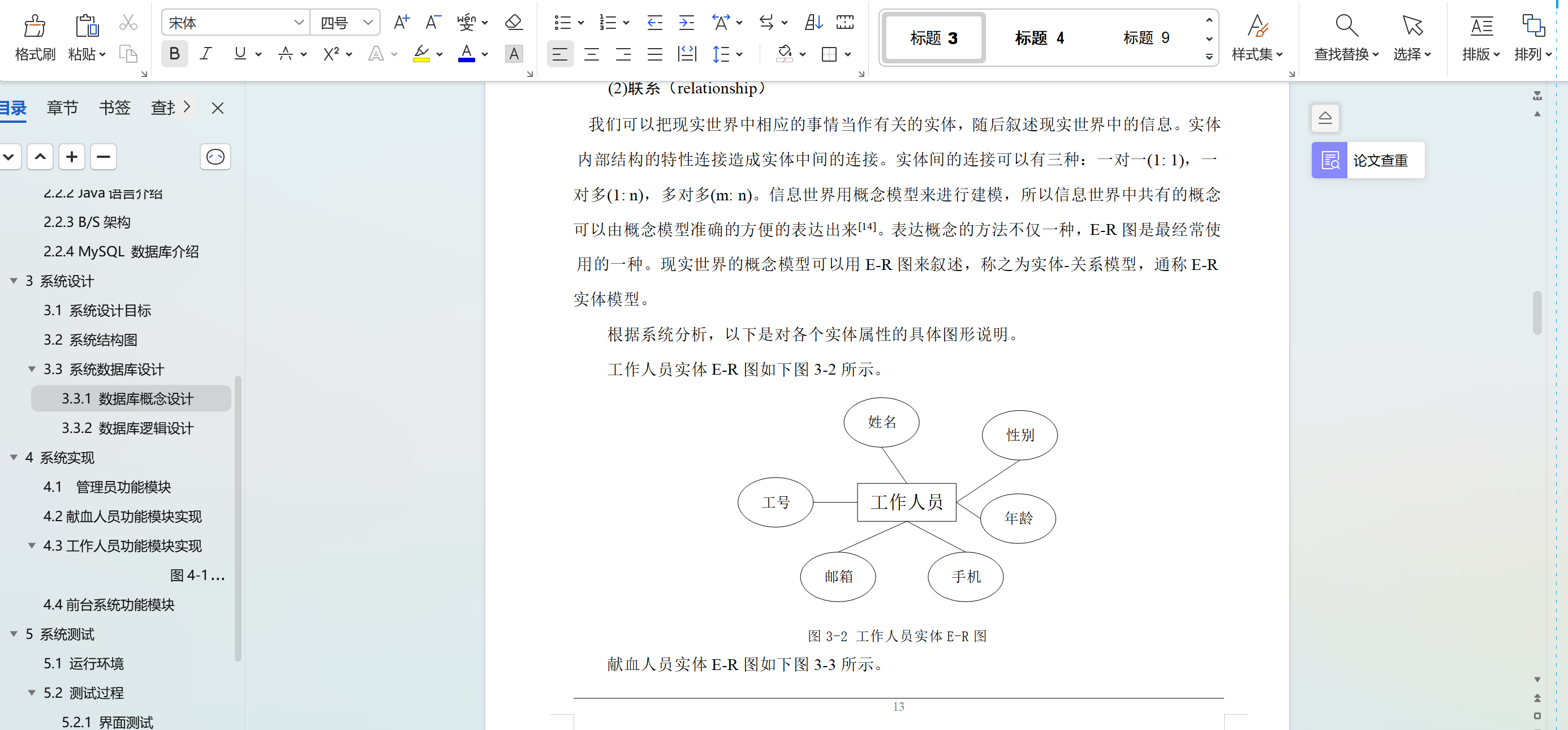This screenshot has width=1568, height=730.
Task: Toggle Bold formatting
Action: (174, 54)
